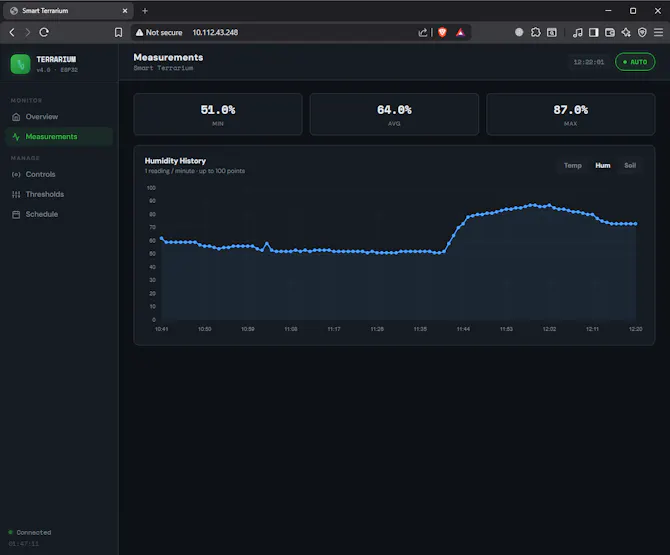
Task: Click the round gray extension icon
Action: click(x=519, y=32)
